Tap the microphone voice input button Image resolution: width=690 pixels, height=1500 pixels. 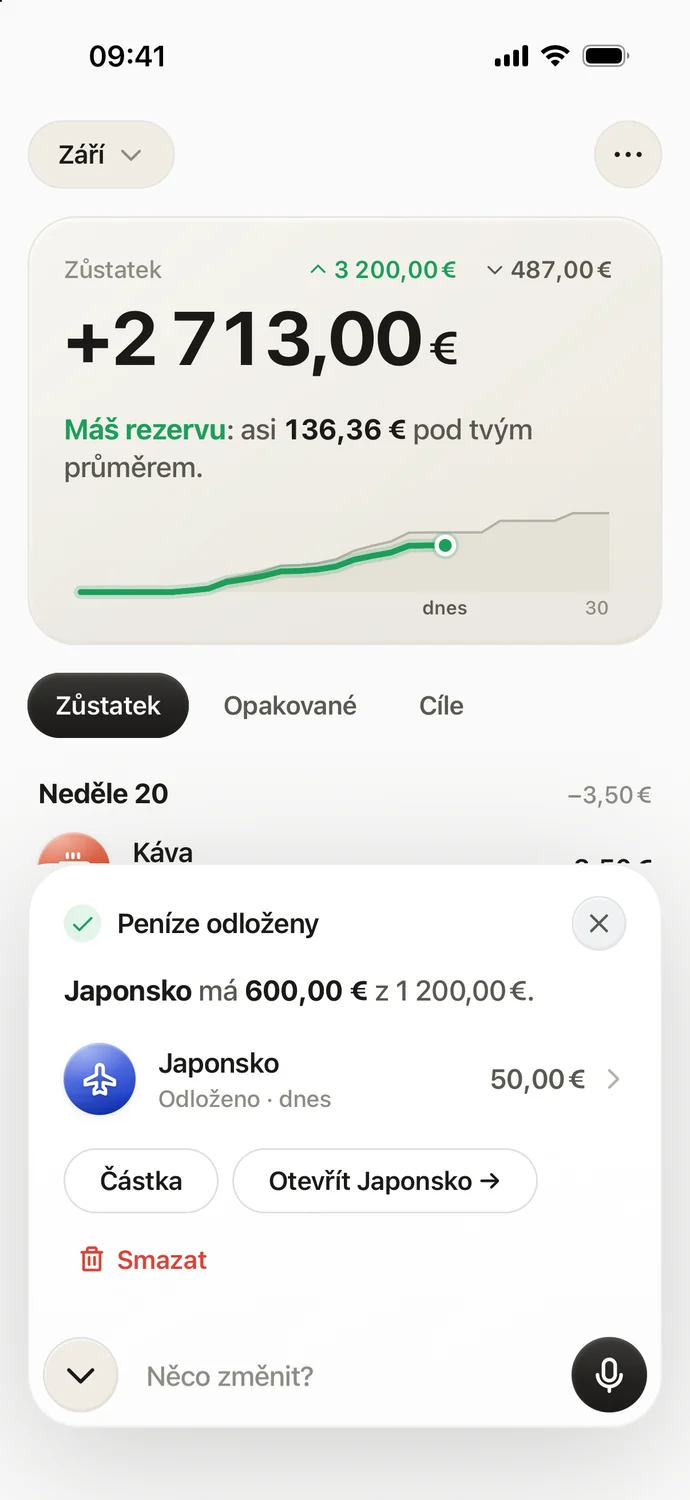(609, 1375)
